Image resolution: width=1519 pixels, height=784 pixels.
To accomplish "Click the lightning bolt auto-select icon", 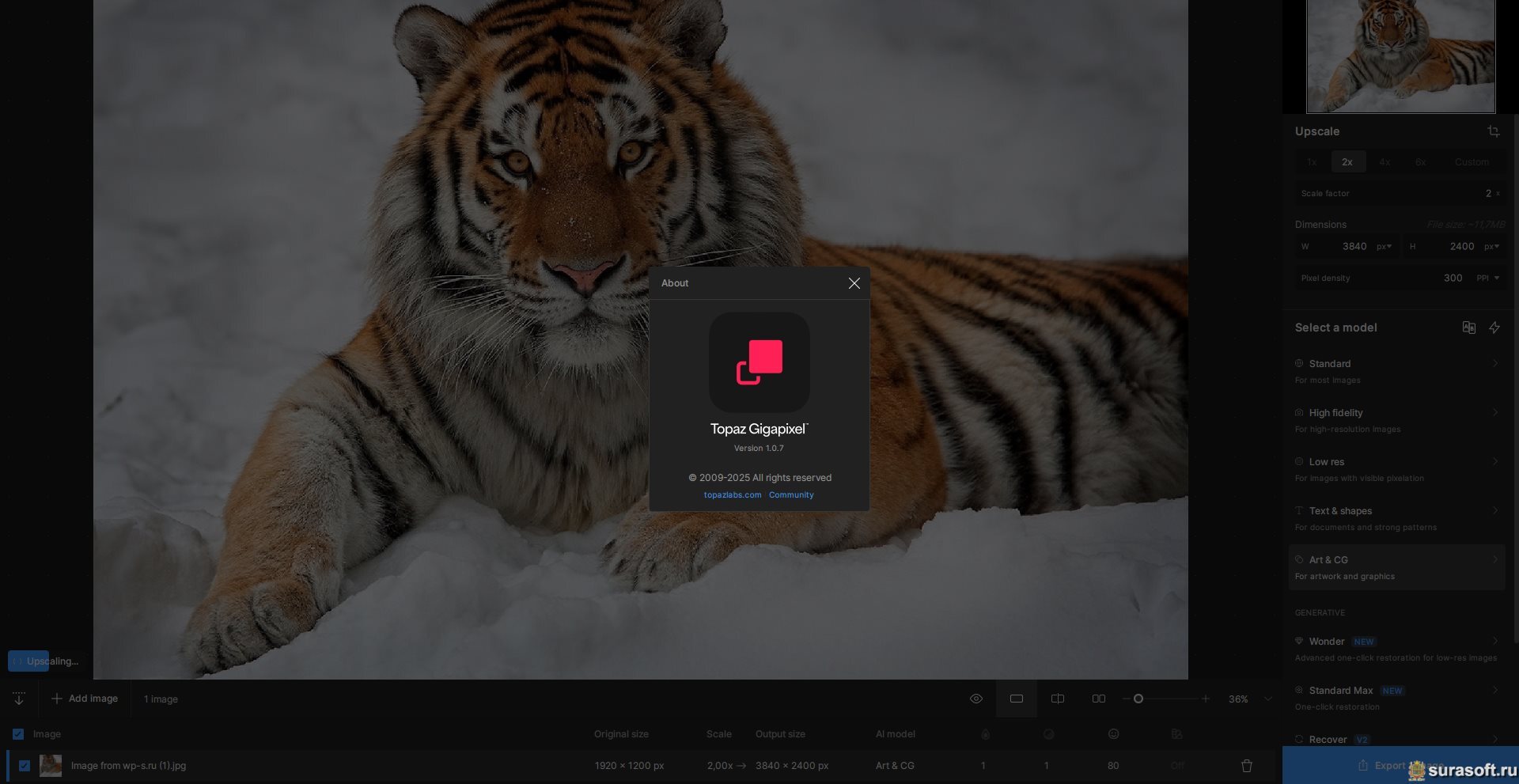I will click(x=1494, y=328).
